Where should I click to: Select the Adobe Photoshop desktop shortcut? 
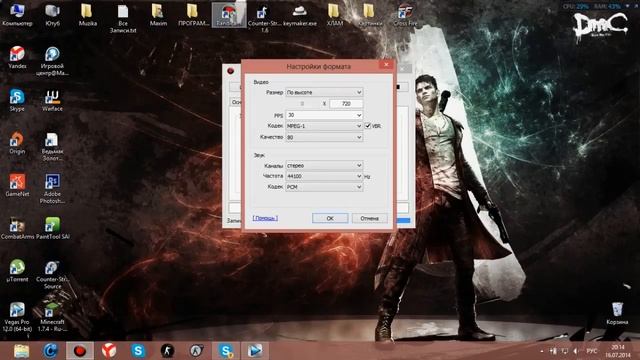pos(52,188)
